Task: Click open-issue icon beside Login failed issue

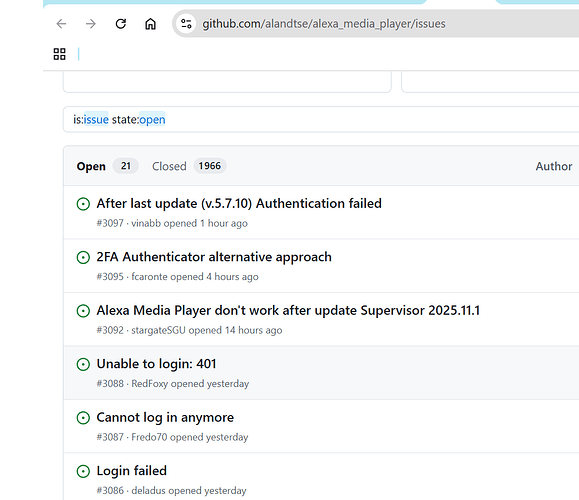Action: [83, 471]
